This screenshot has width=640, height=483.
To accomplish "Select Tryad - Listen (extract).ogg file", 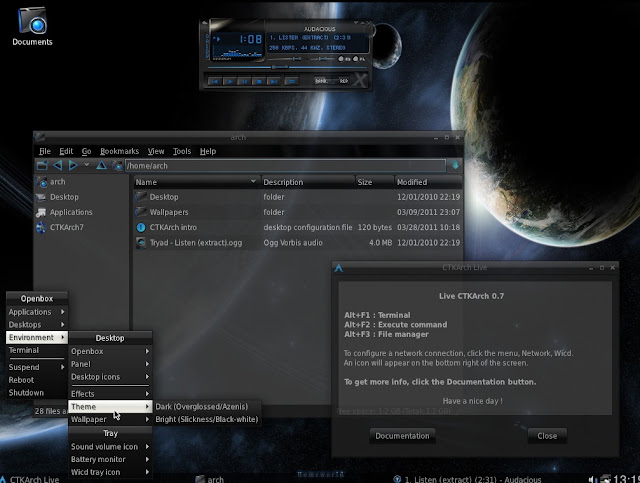I will [298, 243].
